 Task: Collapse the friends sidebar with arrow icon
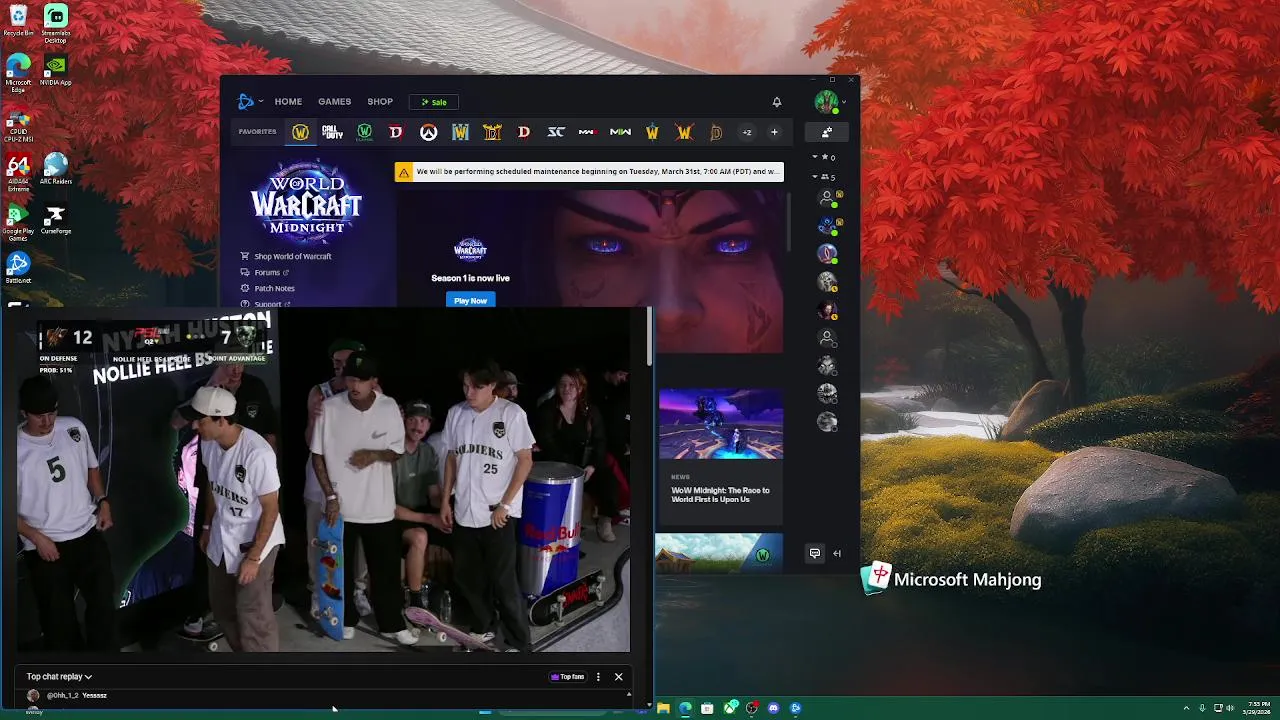837,553
